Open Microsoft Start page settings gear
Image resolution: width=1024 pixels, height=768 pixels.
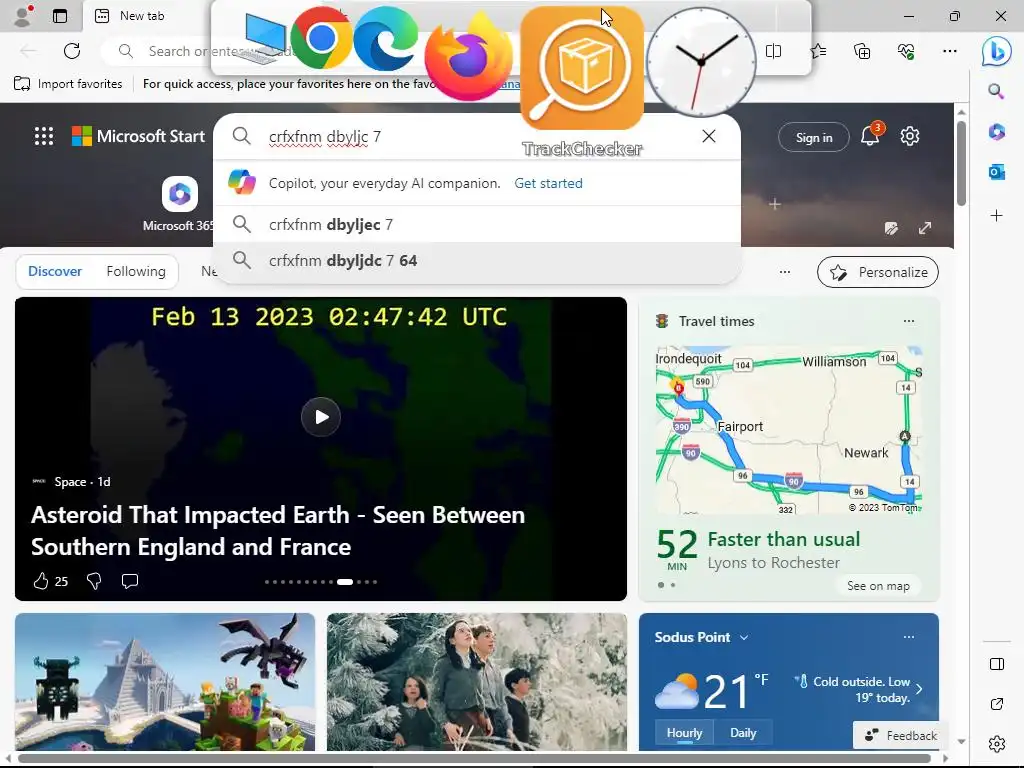click(910, 136)
